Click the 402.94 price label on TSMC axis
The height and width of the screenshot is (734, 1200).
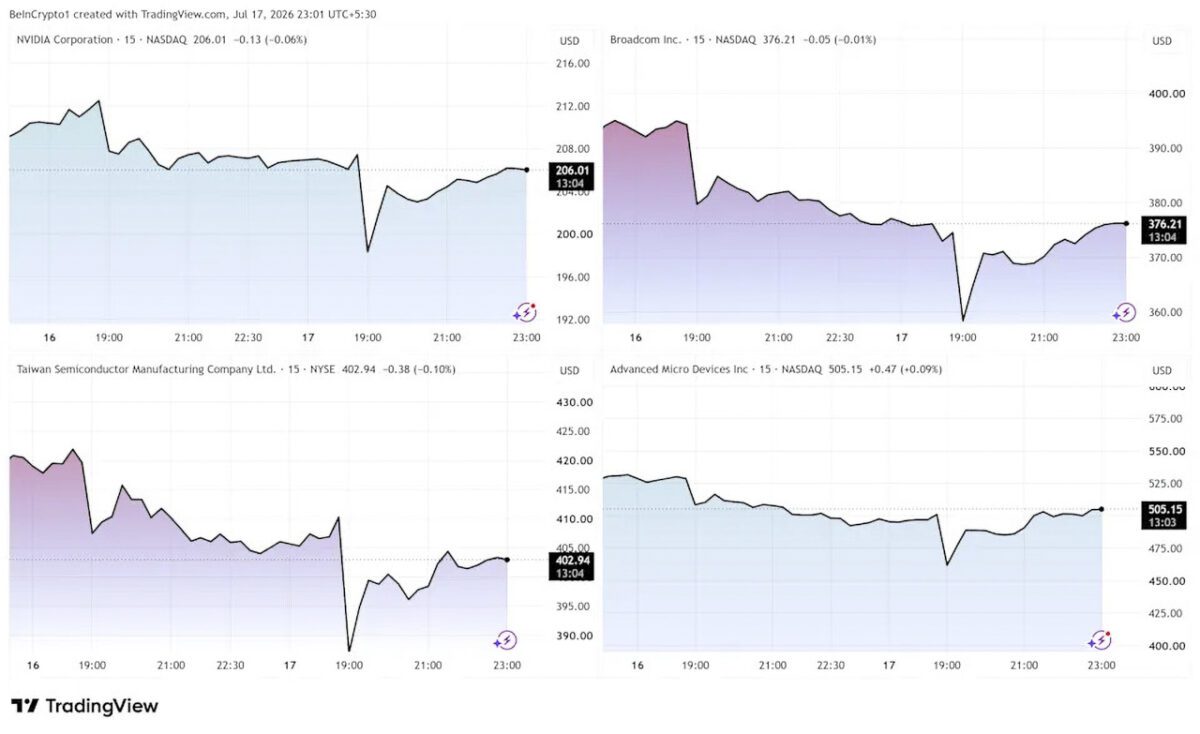(572, 560)
